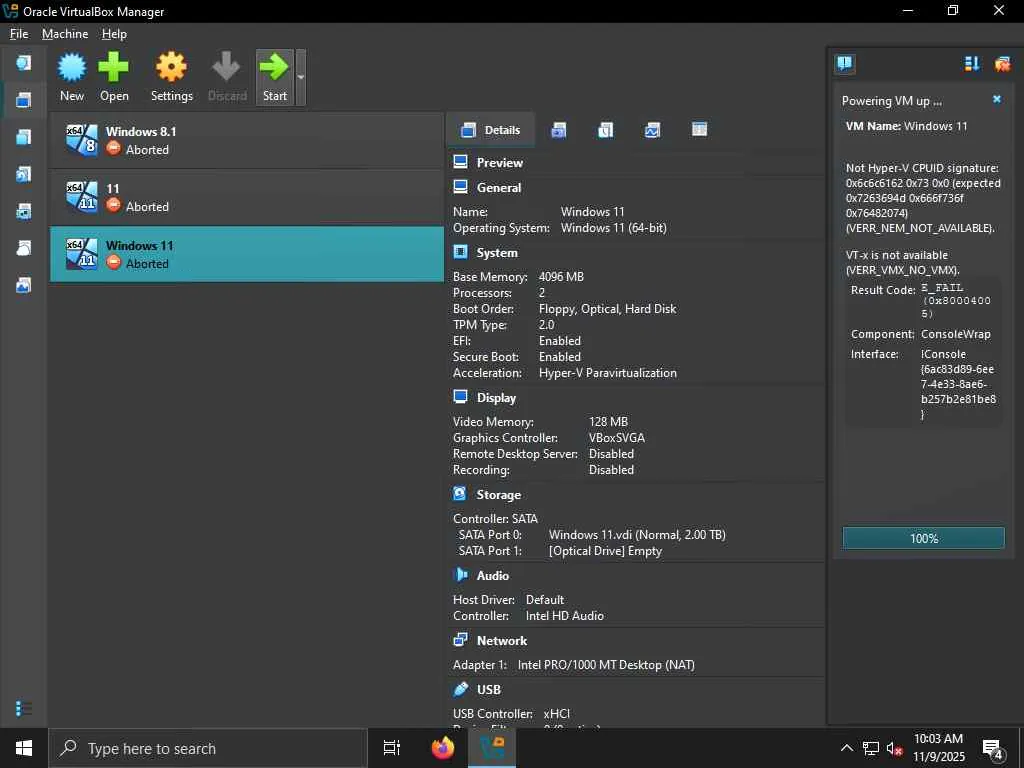Click the VBoxSVGA graphics controller value
This screenshot has width=1024, height=768.
(x=616, y=438)
